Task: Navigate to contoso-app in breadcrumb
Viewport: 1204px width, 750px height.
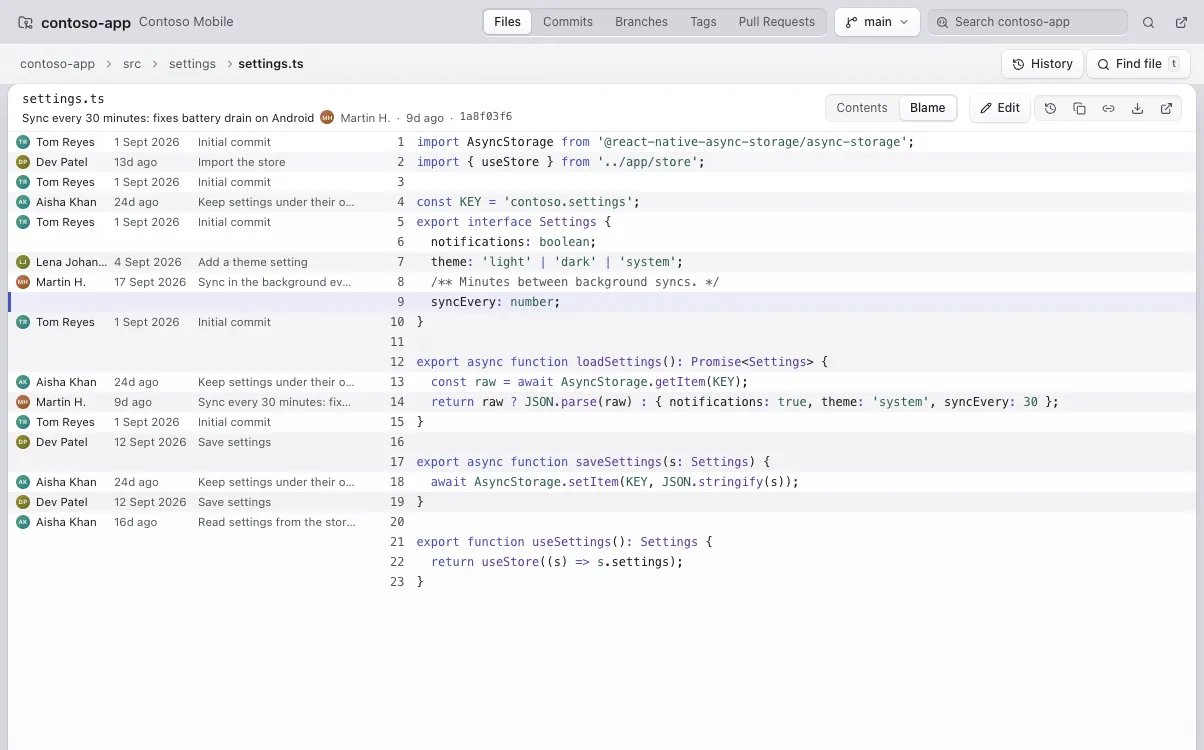Action: 58,64
